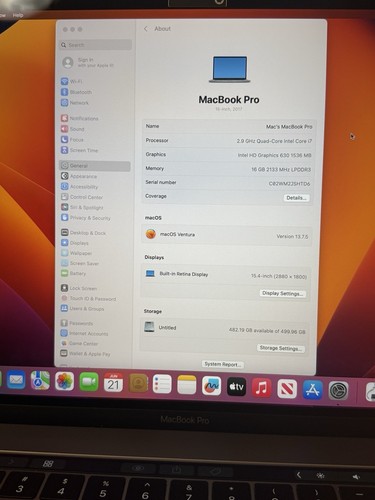Click the Version 13.7.5 text
375x500 pixels.
(292, 236)
